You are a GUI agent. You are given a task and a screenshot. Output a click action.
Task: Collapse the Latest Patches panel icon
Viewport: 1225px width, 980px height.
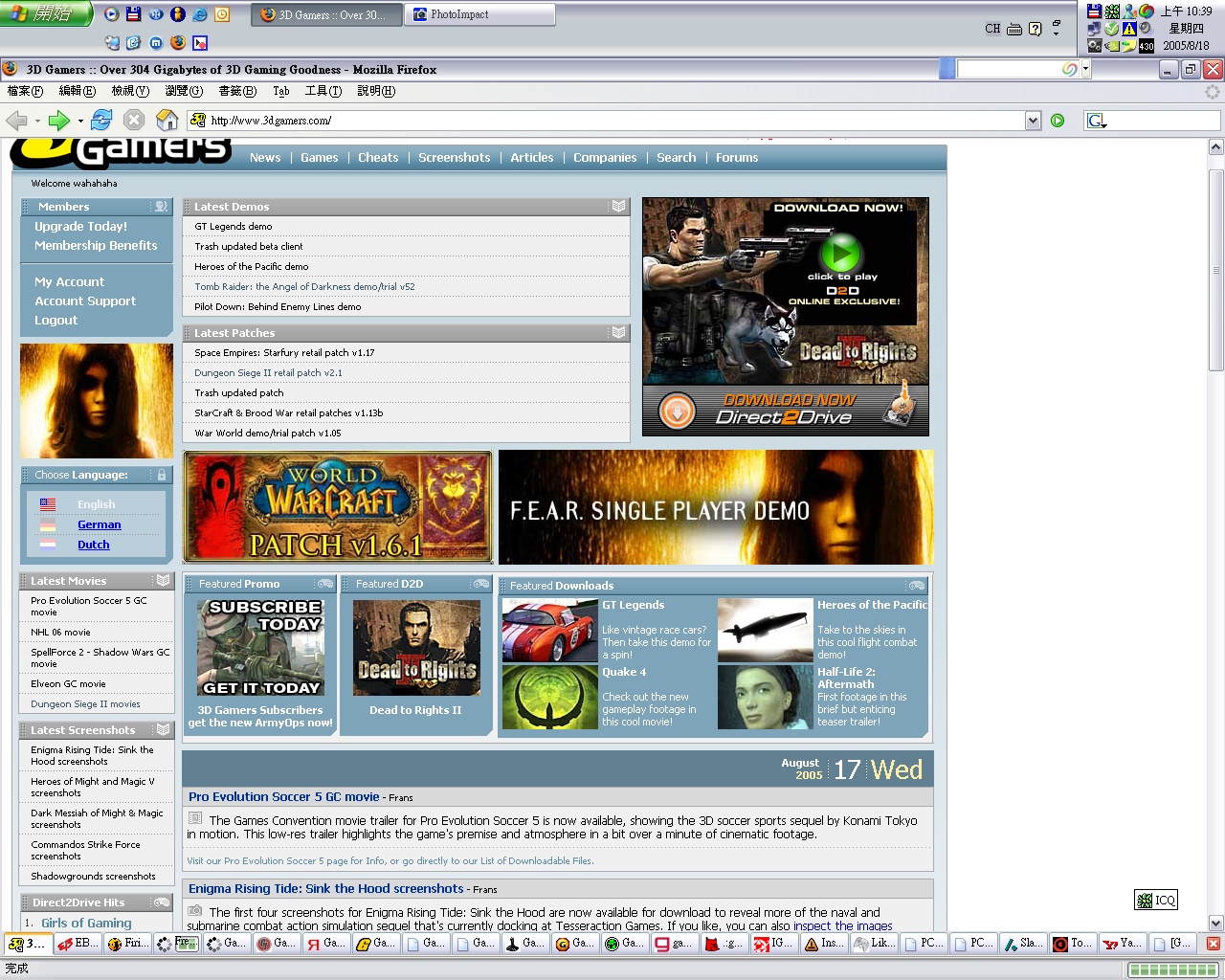click(x=618, y=332)
